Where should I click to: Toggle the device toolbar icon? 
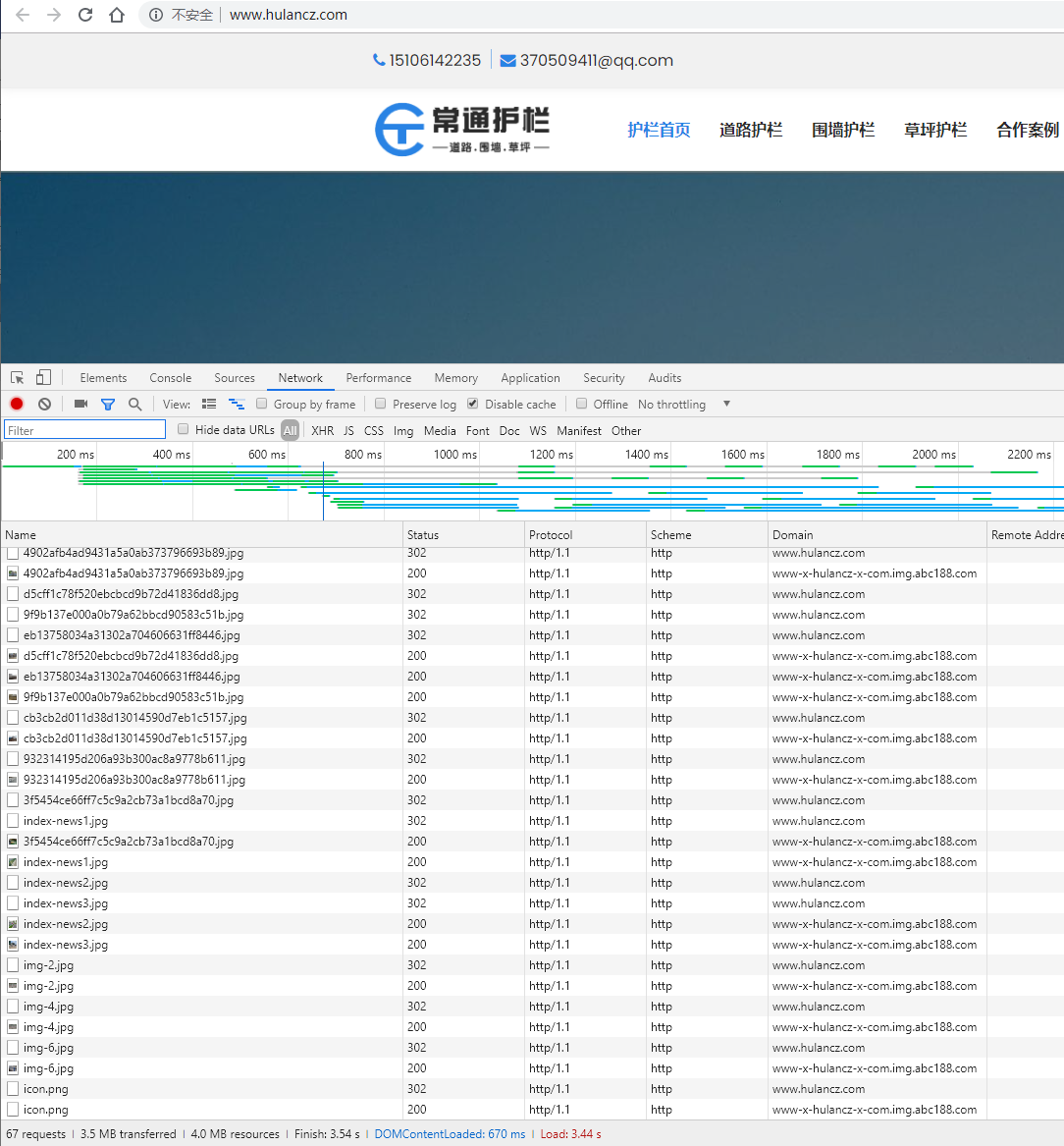pyautogui.click(x=43, y=378)
